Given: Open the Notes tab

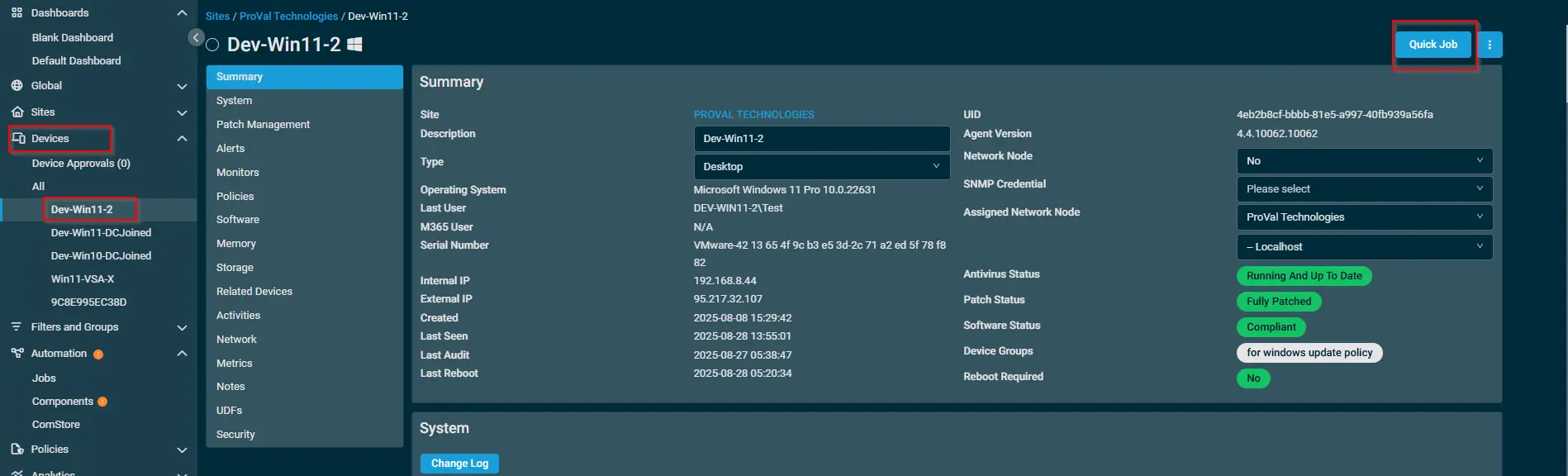Looking at the screenshot, I should pyautogui.click(x=305, y=387).
